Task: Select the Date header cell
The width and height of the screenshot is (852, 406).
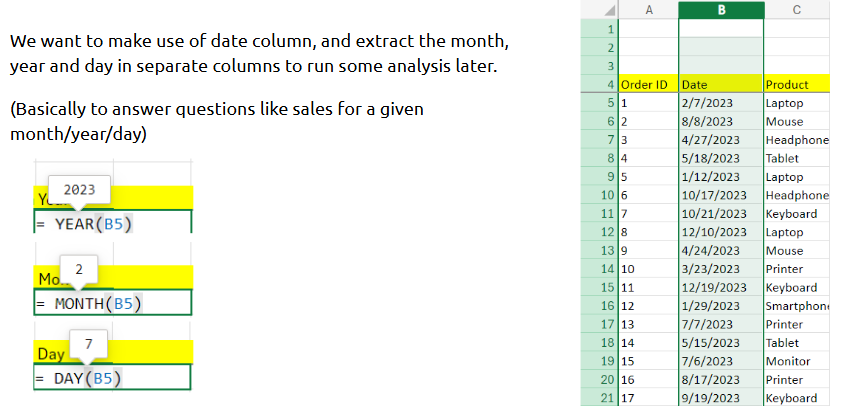Action: 720,84
